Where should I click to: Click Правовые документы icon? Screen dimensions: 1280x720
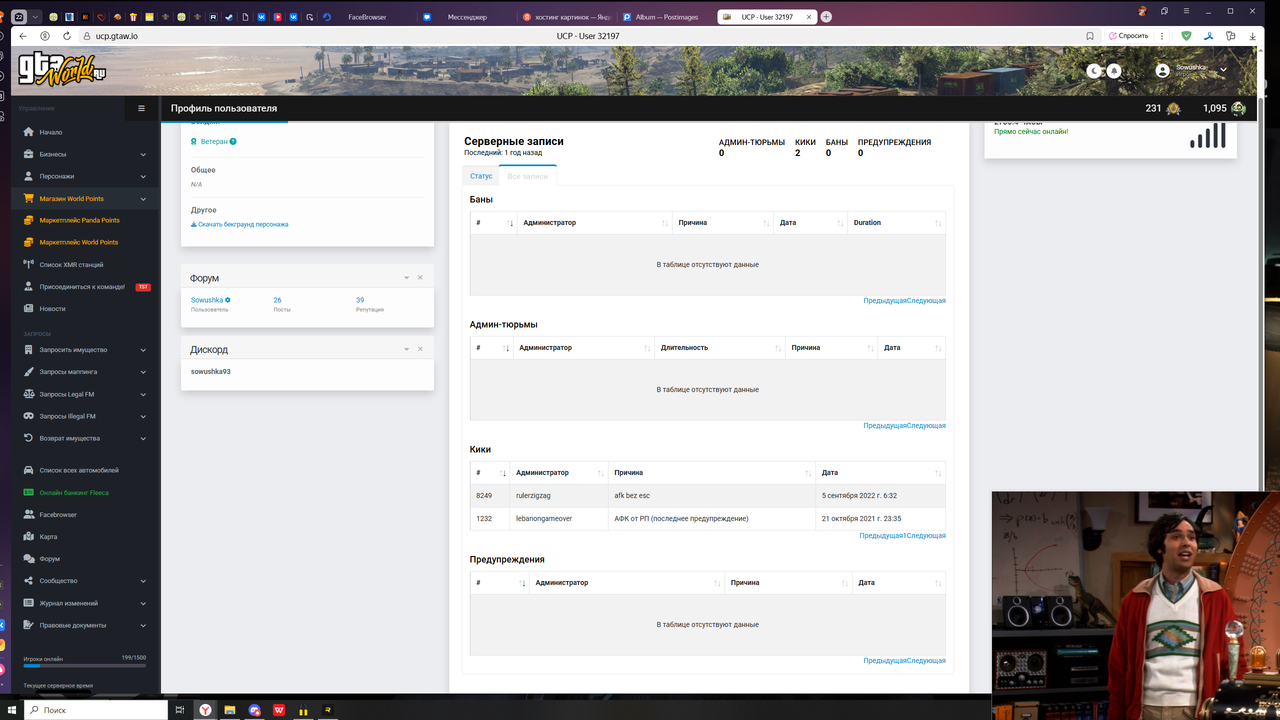(29, 625)
